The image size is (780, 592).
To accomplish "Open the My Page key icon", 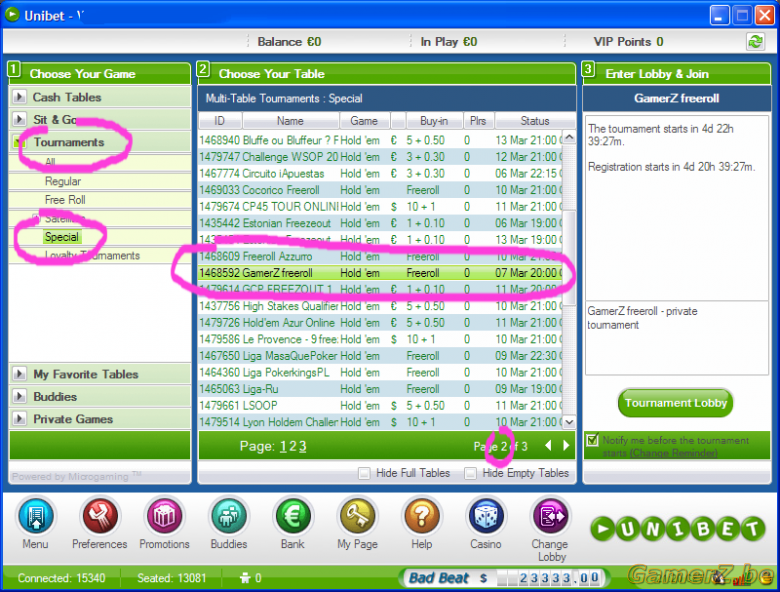I will (x=357, y=517).
